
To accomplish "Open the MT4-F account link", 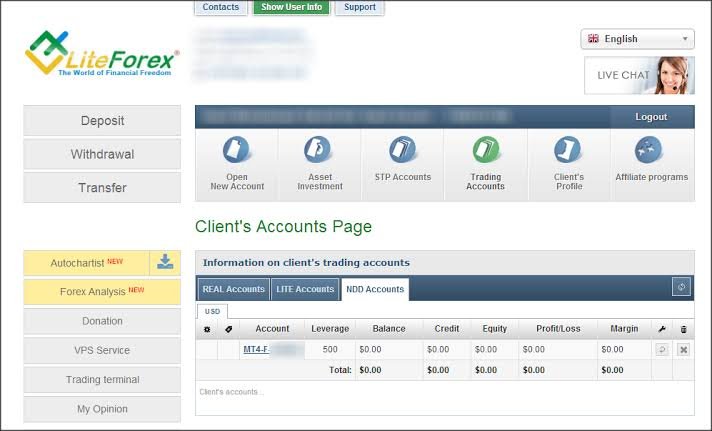I will pyautogui.click(x=257, y=350).
